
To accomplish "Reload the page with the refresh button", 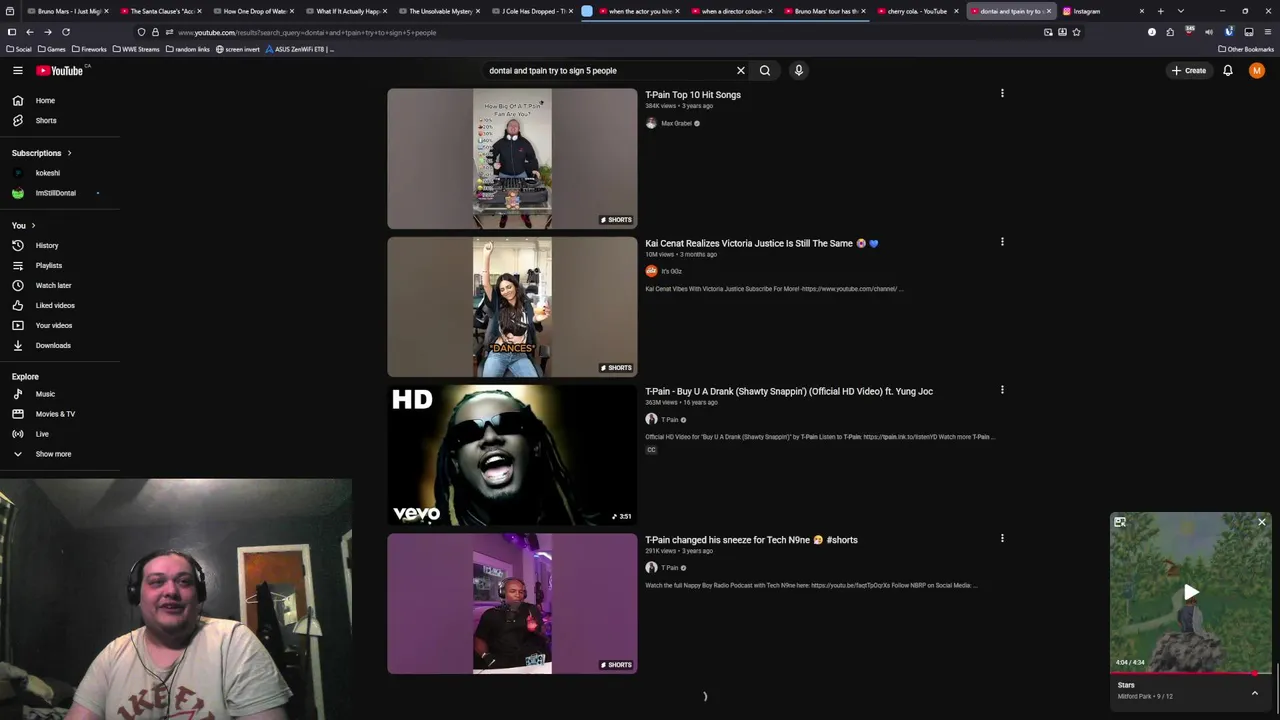I will click(x=66, y=32).
